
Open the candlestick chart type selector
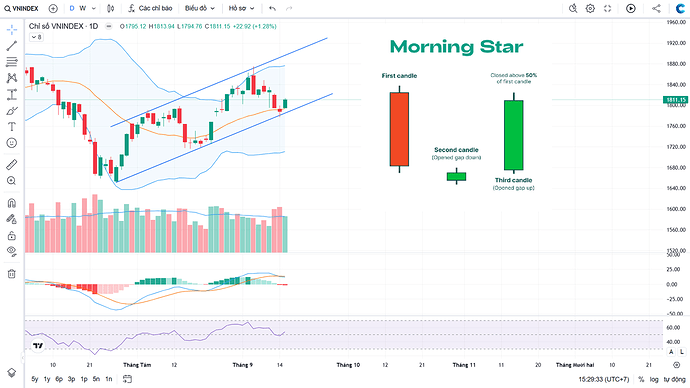110,8
